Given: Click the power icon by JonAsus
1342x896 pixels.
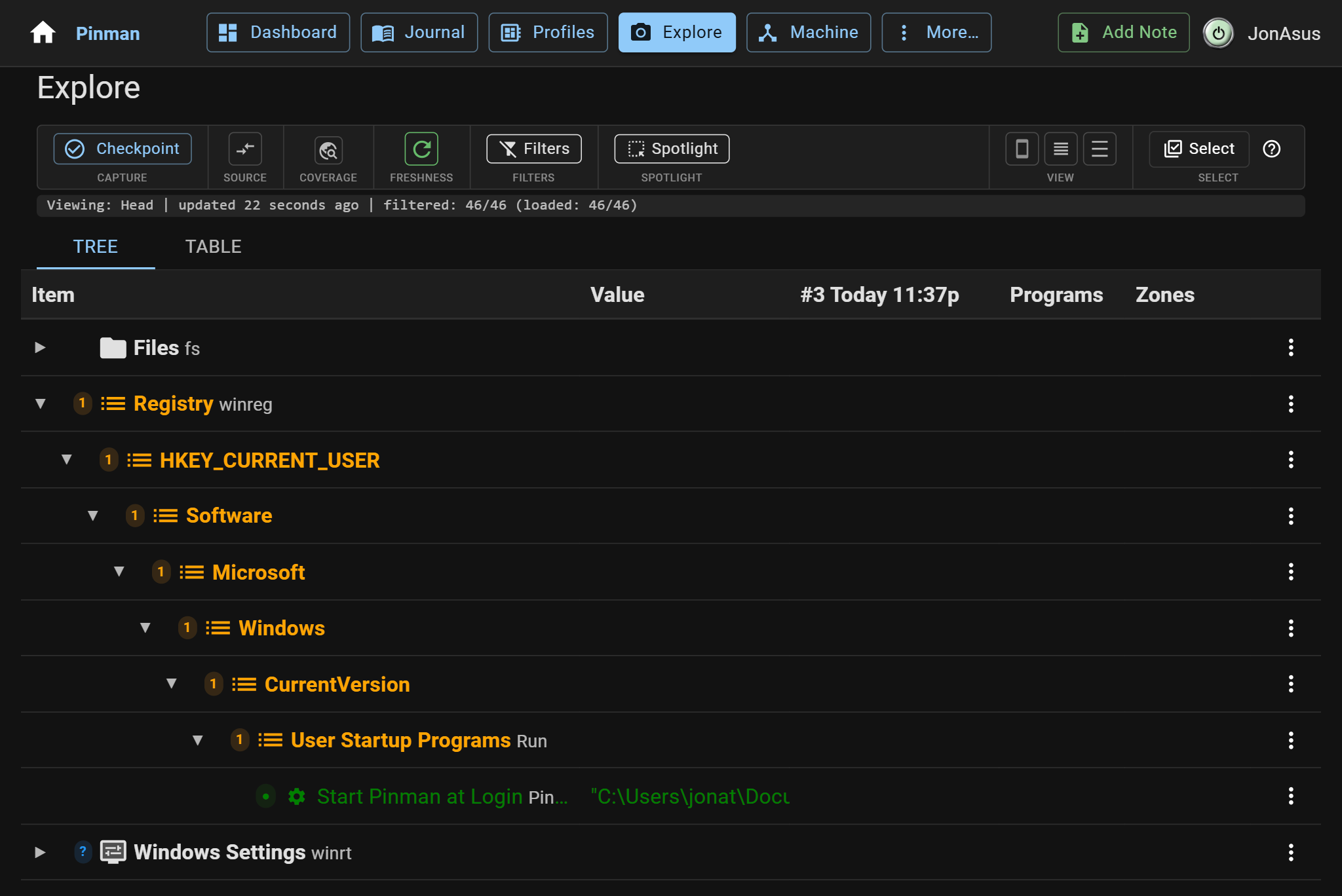Looking at the screenshot, I should [1218, 33].
